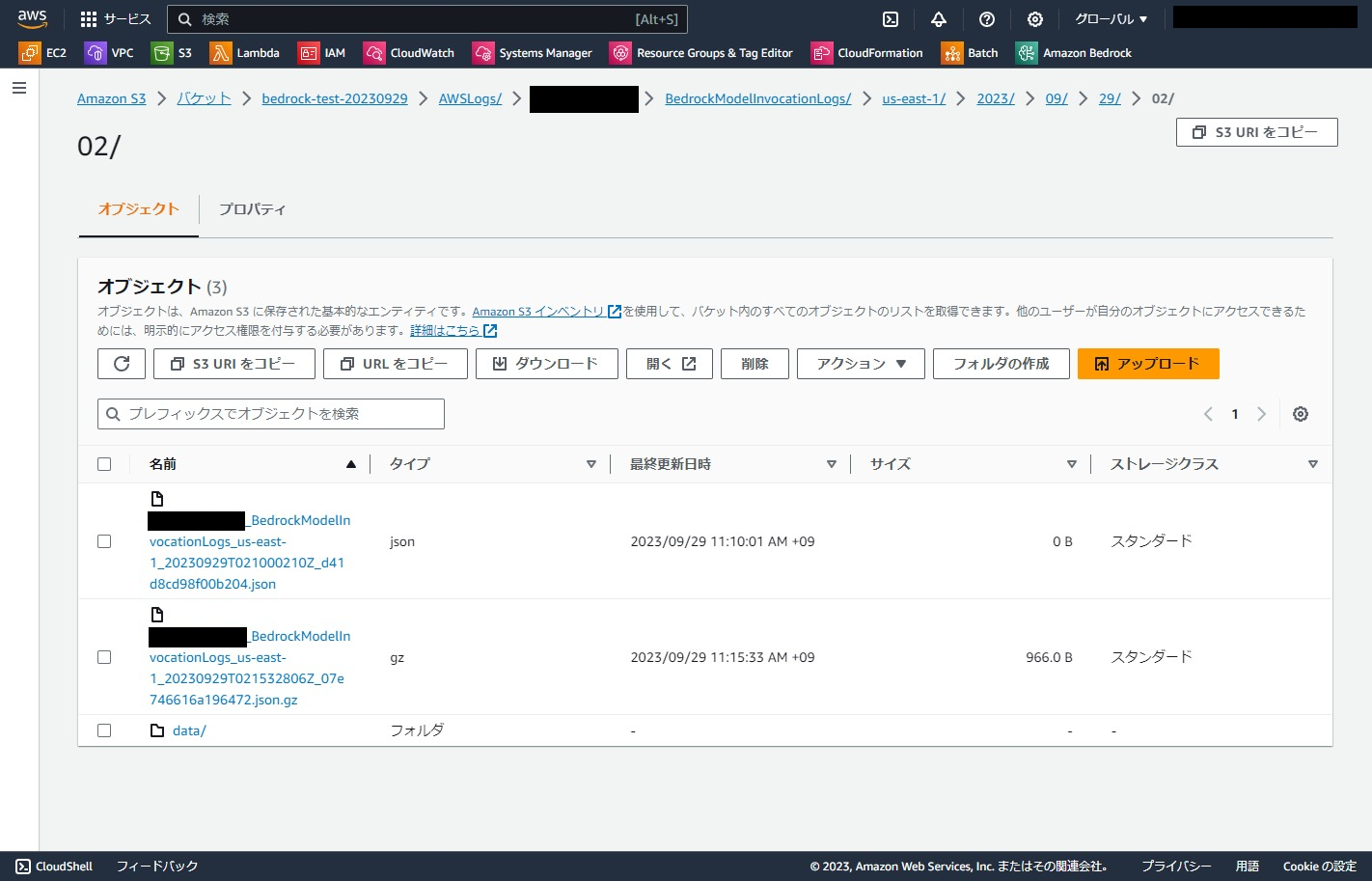The height and width of the screenshot is (881, 1372).
Task: Check the json log file row
Action: (x=104, y=541)
